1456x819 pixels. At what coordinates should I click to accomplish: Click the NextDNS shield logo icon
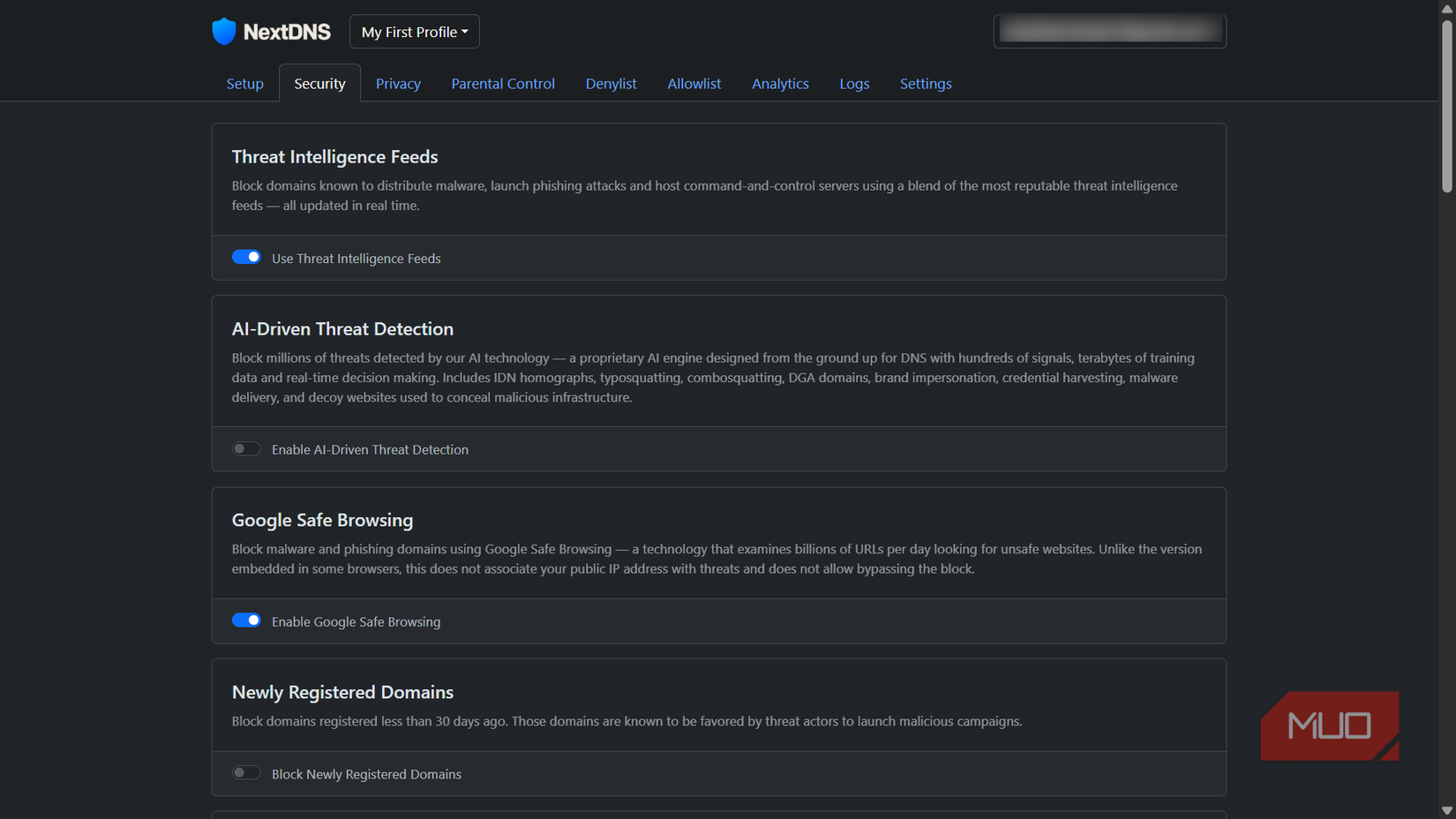pos(224,31)
